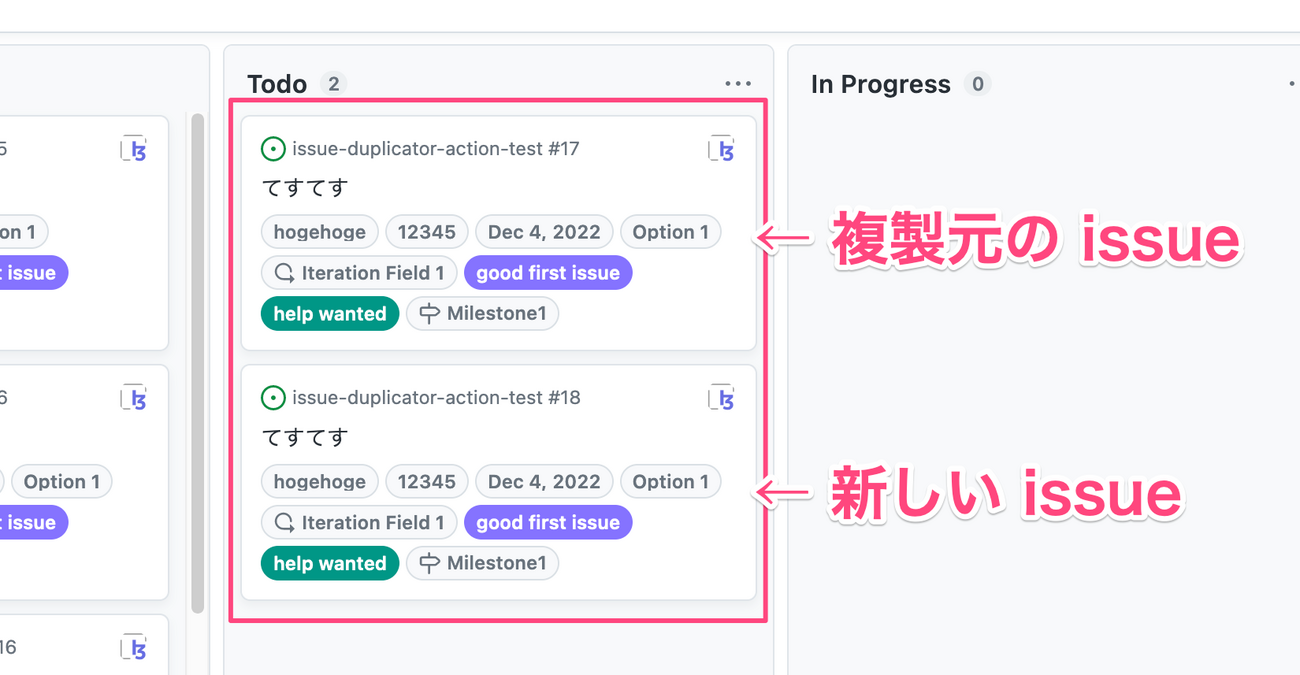Click the hogehoge field pill on issue #17

[x=320, y=232]
